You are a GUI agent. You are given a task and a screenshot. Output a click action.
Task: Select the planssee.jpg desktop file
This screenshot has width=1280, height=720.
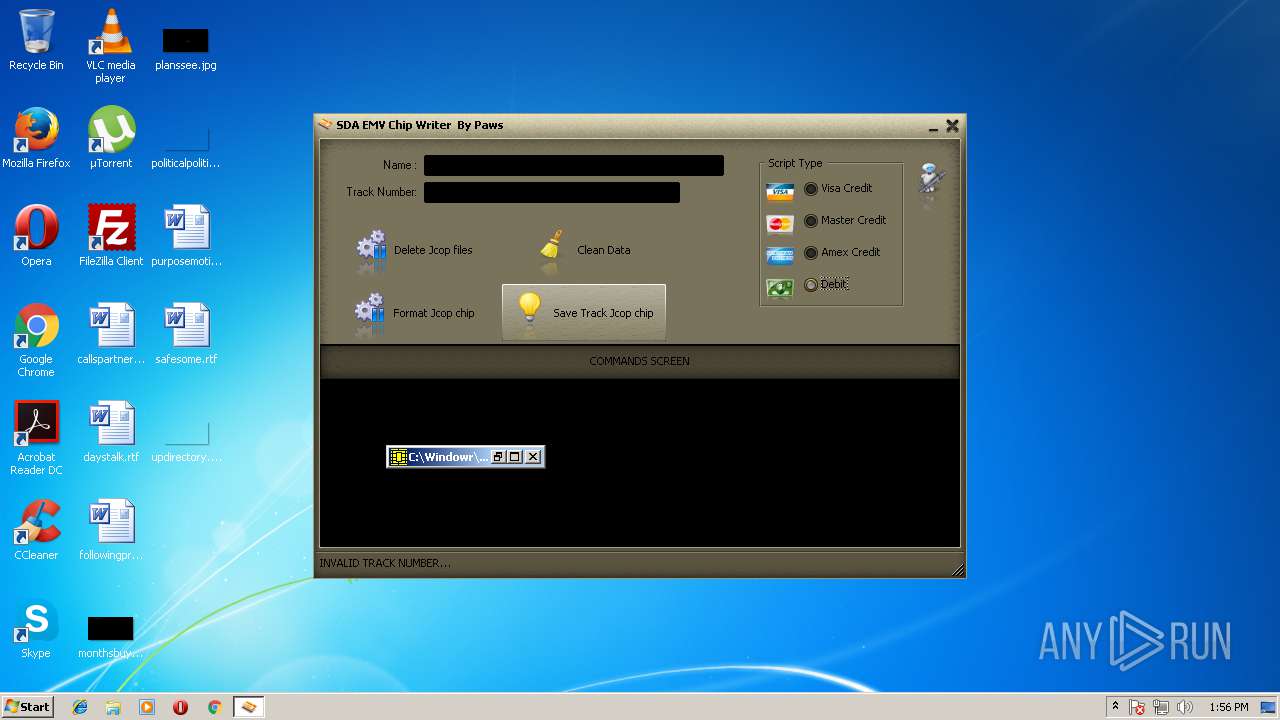(185, 47)
